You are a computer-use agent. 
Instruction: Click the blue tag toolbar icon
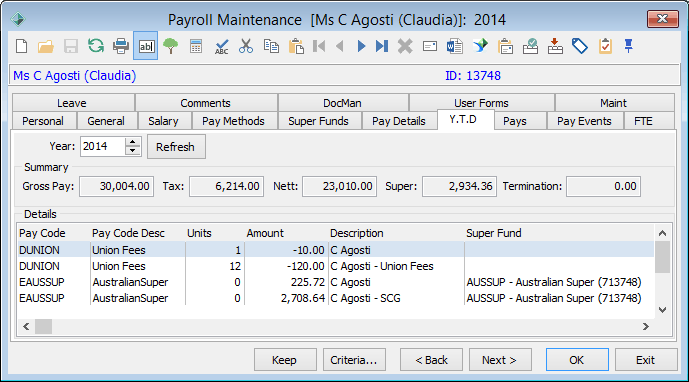(580, 46)
